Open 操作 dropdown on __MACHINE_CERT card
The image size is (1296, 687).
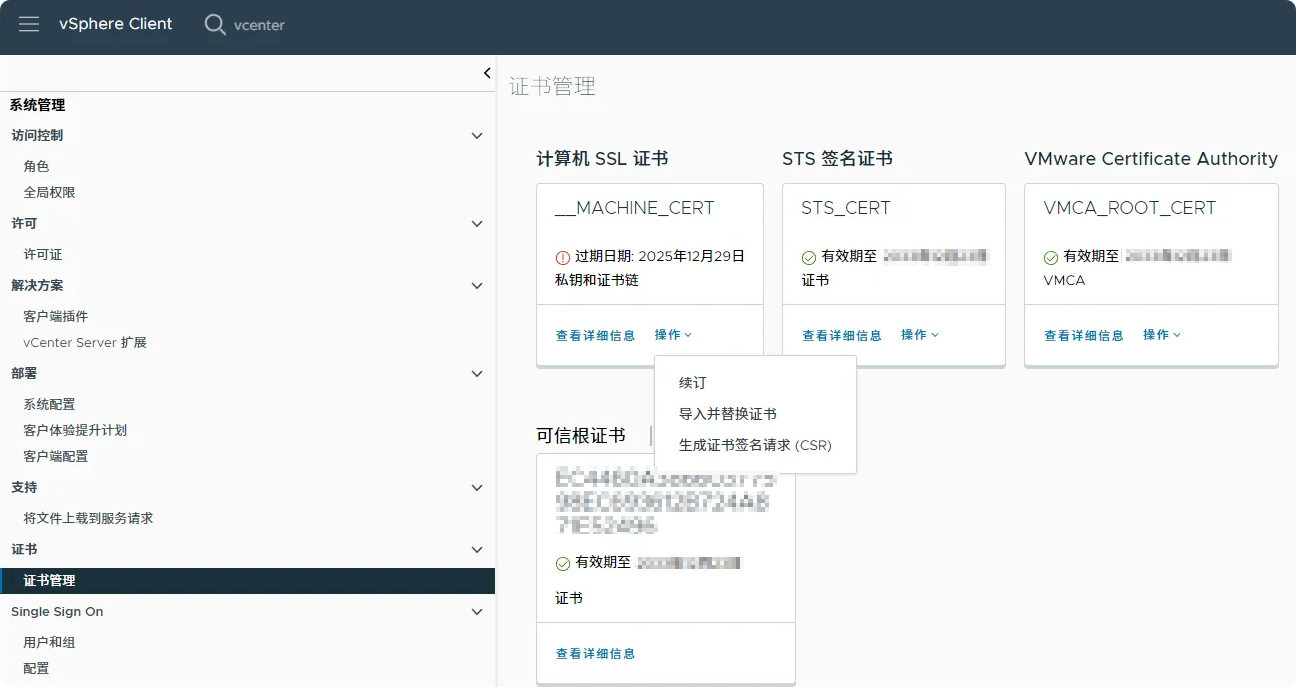pos(674,335)
